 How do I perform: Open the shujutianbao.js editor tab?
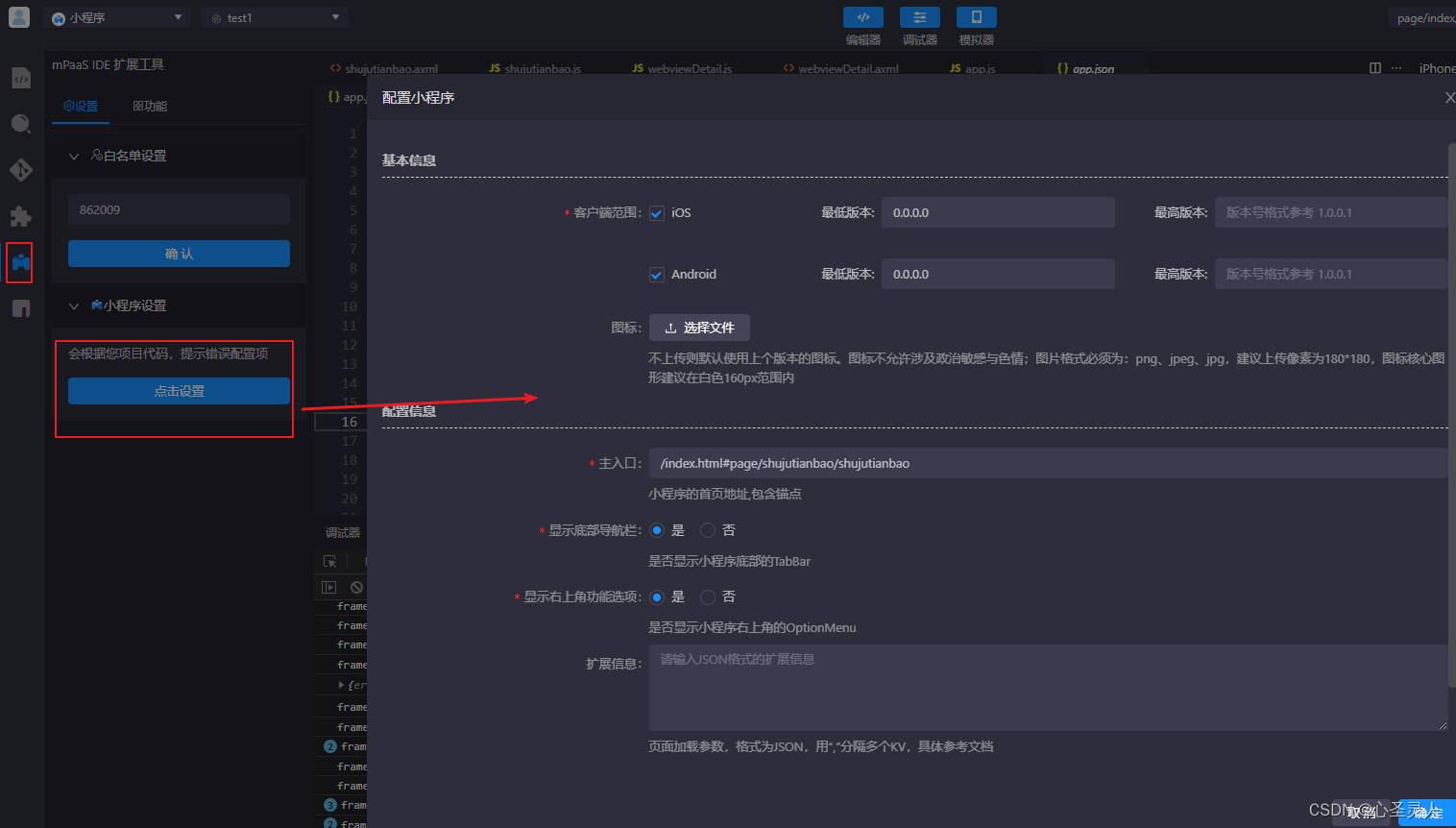(535, 68)
